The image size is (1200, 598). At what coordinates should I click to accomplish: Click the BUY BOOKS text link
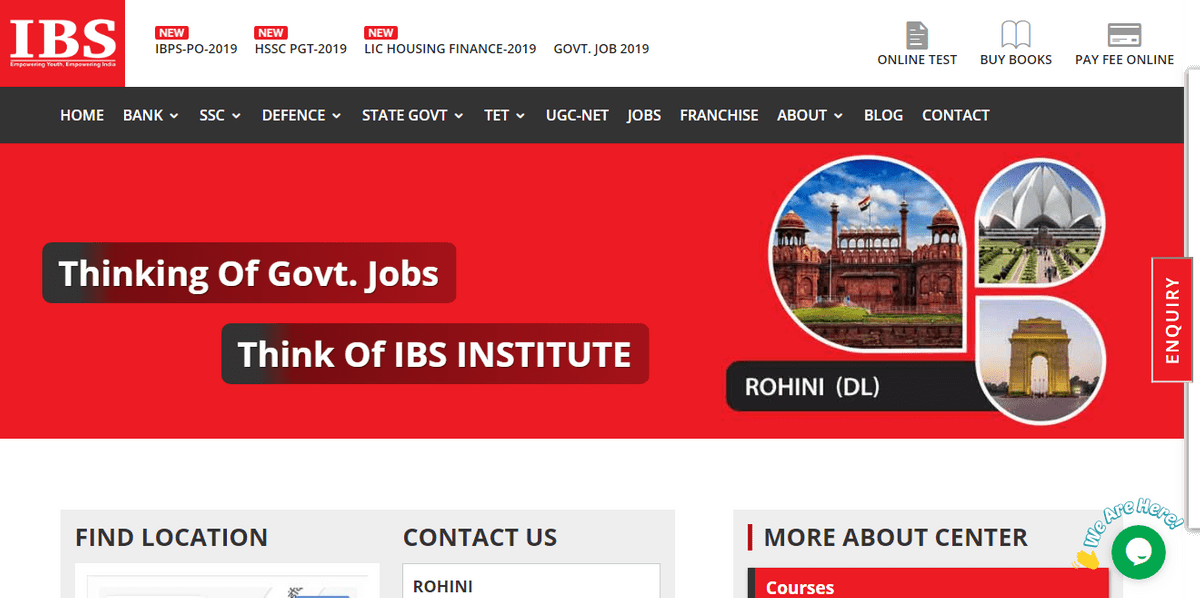pos(1016,60)
